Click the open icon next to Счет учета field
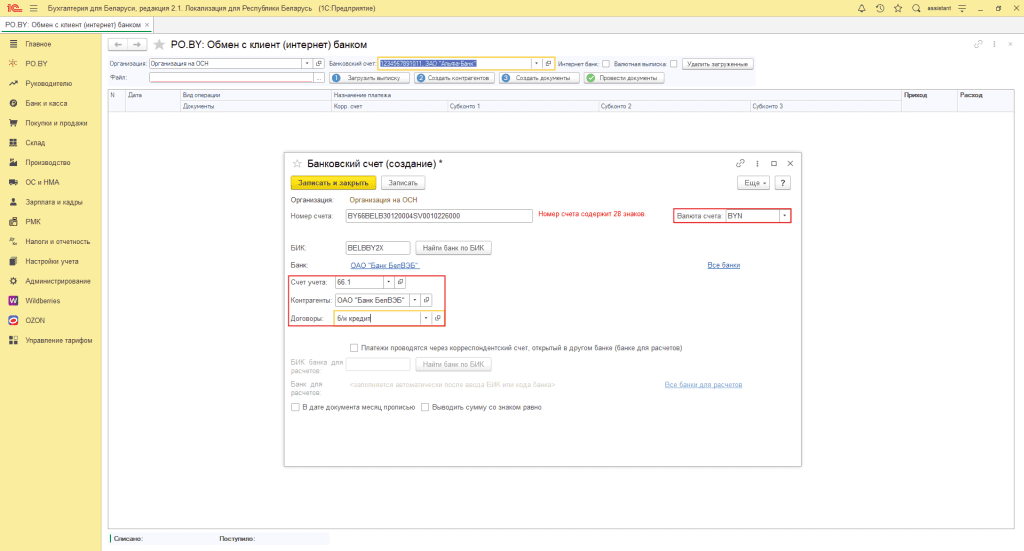The width and height of the screenshot is (1024, 551). (401, 282)
